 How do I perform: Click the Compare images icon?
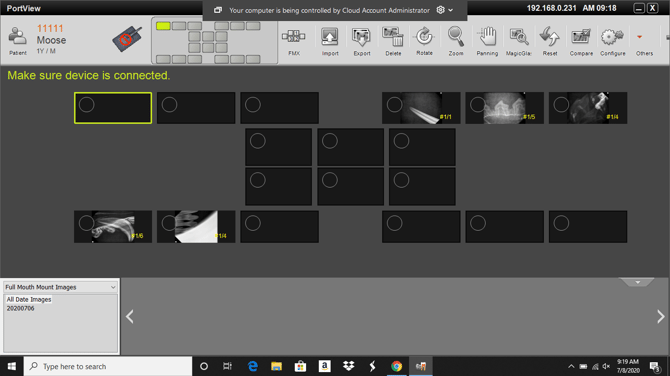581,41
